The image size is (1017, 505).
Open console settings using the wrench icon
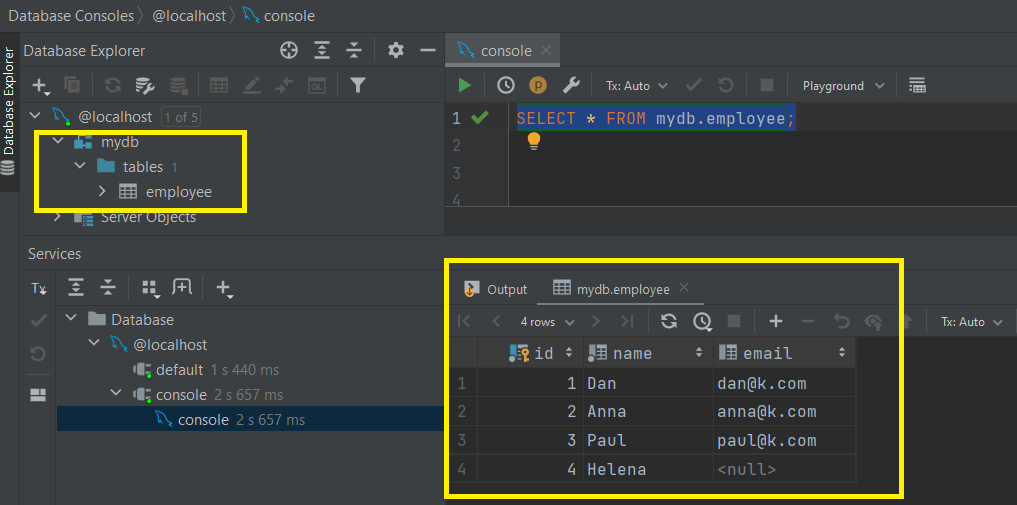click(571, 86)
